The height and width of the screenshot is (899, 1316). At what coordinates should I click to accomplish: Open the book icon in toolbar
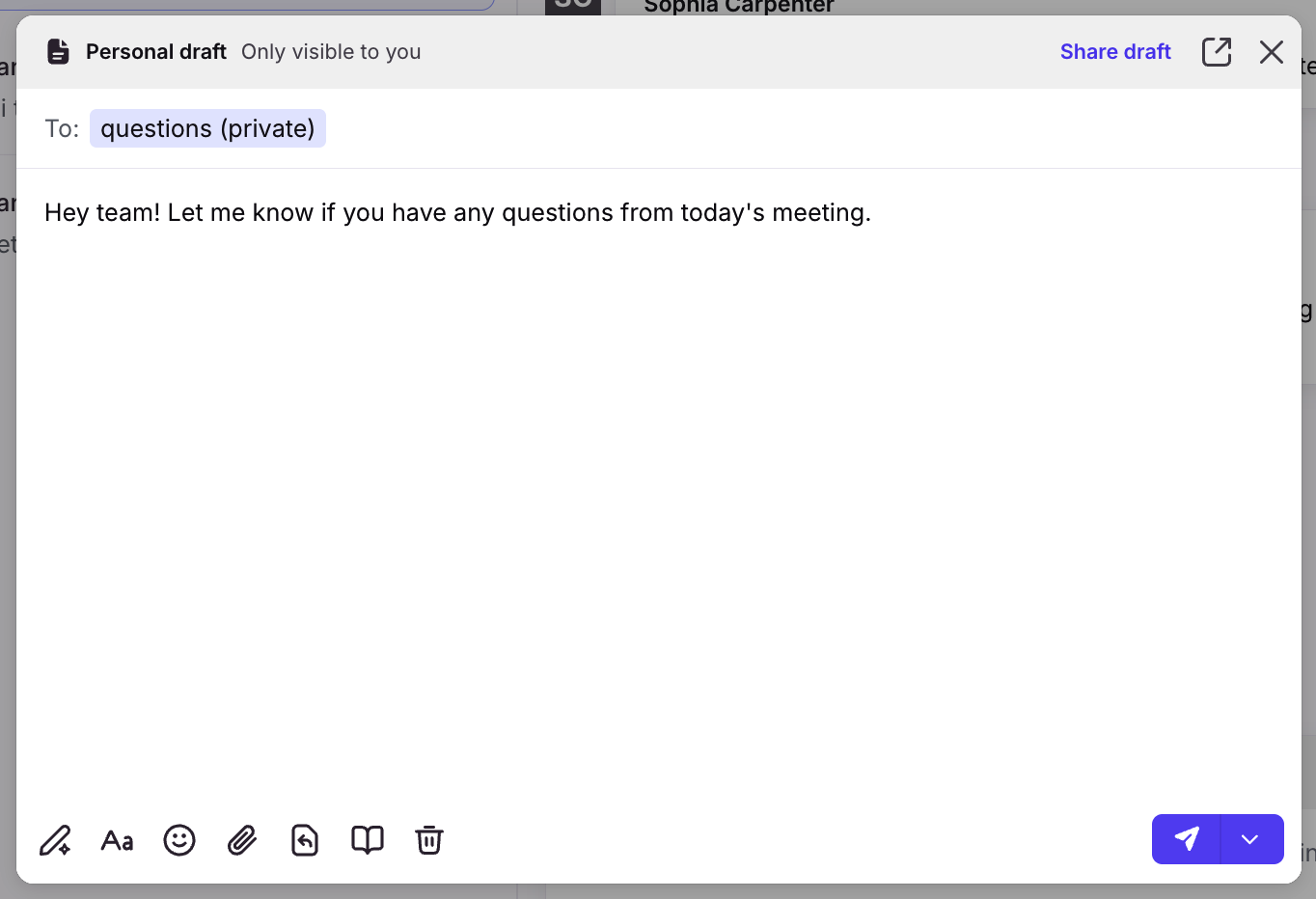(368, 840)
